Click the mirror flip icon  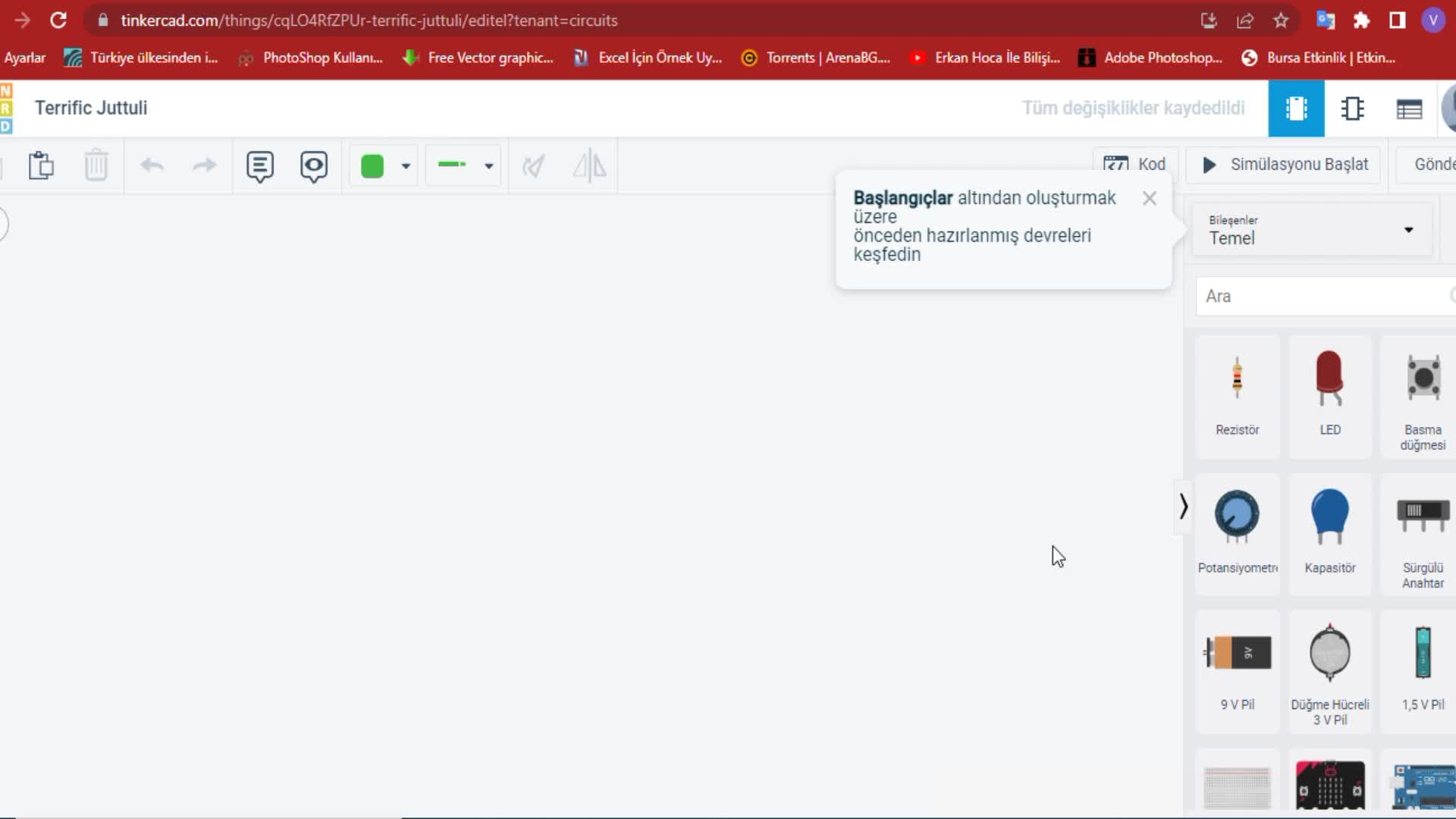pos(589,165)
